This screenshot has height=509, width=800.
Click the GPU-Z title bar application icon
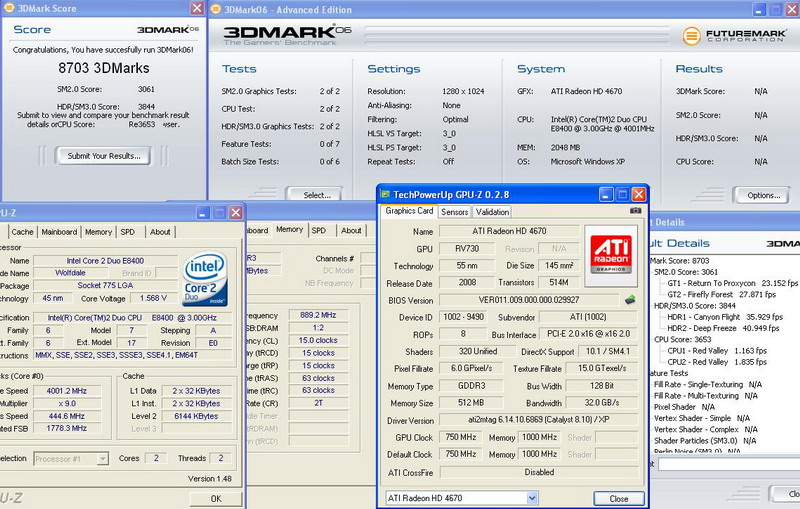(386, 194)
